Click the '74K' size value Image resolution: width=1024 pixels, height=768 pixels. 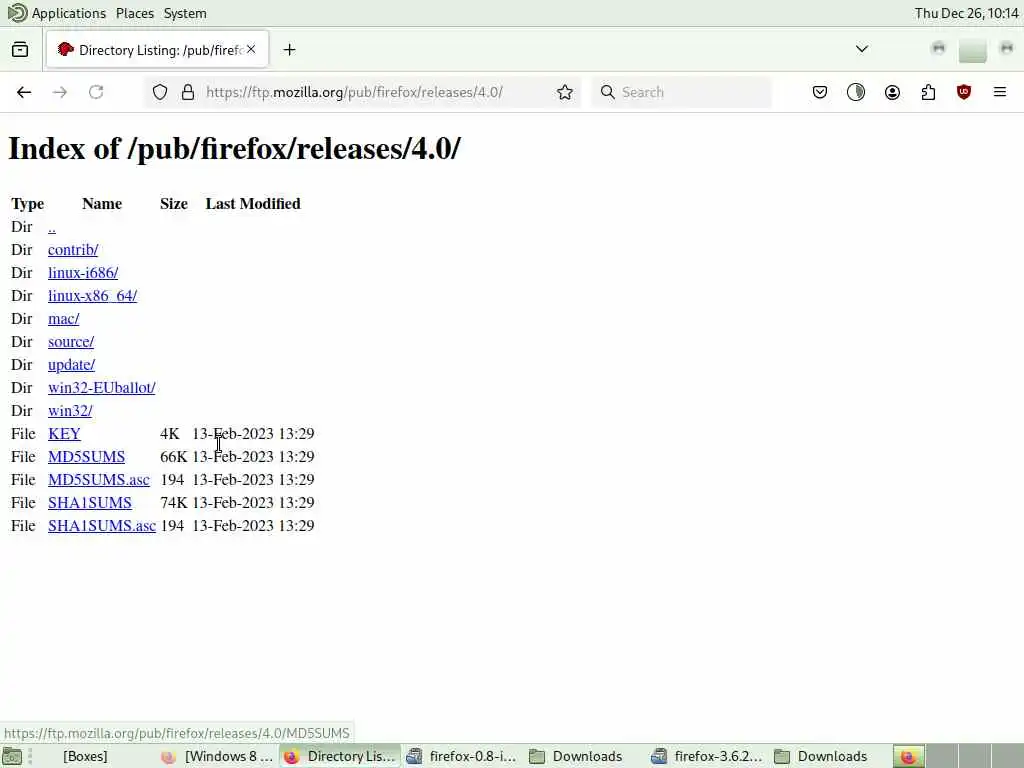coord(173,503)
